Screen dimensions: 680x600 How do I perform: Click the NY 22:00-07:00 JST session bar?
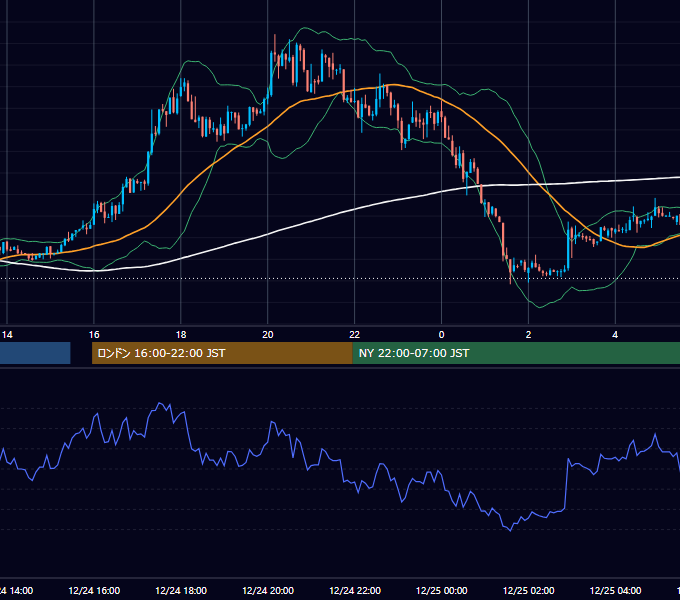(x=516, y=353)
